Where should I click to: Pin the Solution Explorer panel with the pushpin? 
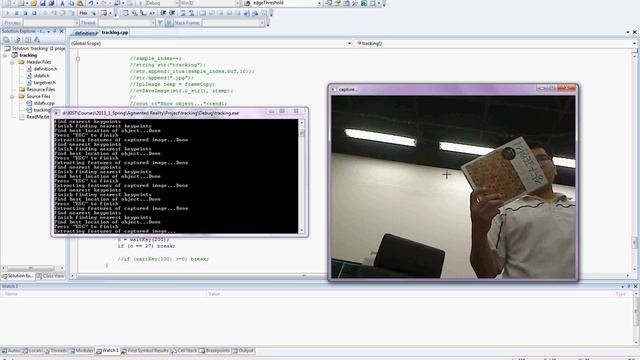[55, 31]
